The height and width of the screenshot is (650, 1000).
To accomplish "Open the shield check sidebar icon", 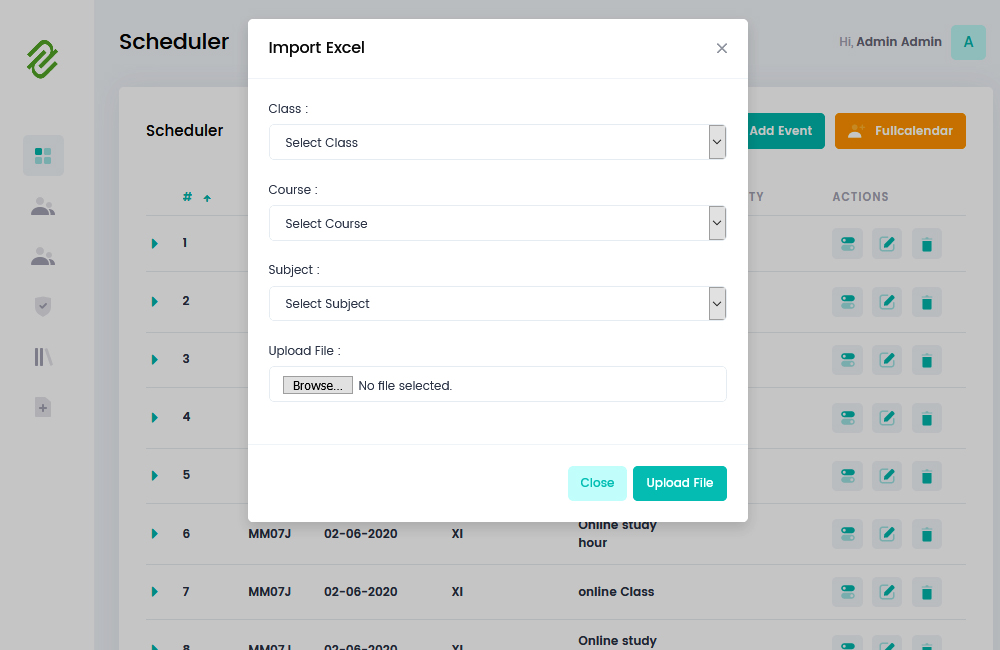I will tap(43, 306).
